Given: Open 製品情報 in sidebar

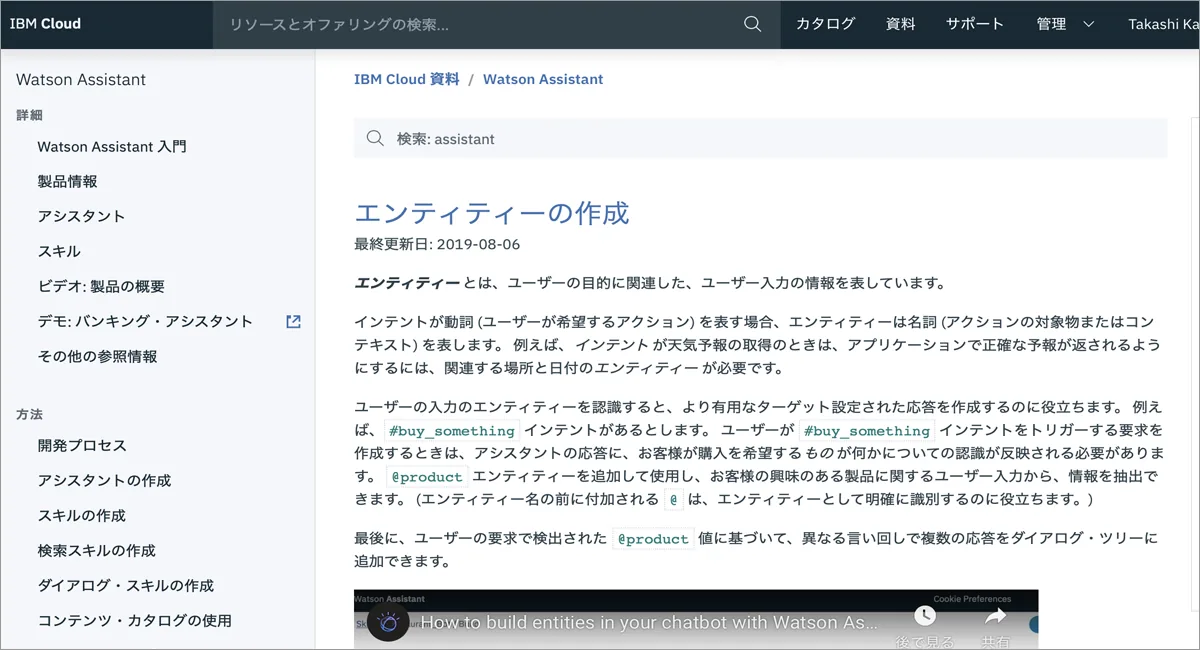Looking at the screenshot, I should coord(67,181).
